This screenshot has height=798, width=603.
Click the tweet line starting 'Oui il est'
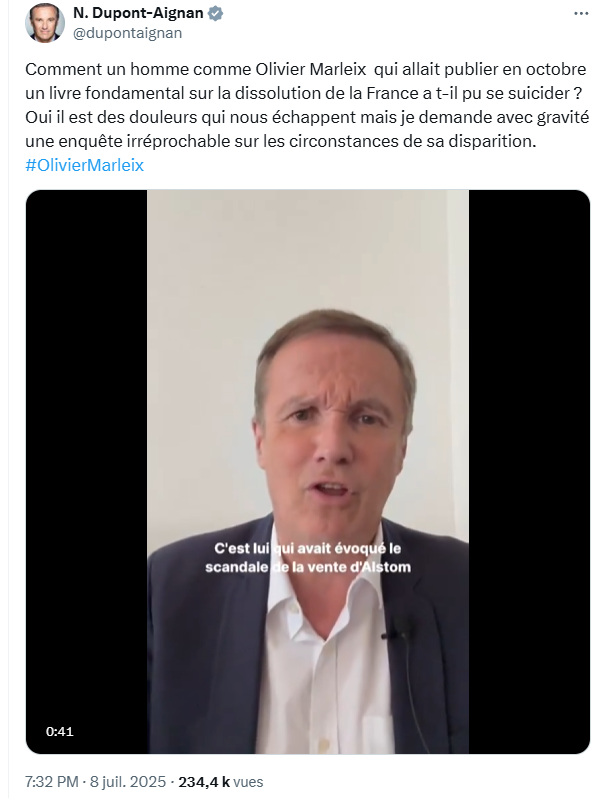point(307,117)
